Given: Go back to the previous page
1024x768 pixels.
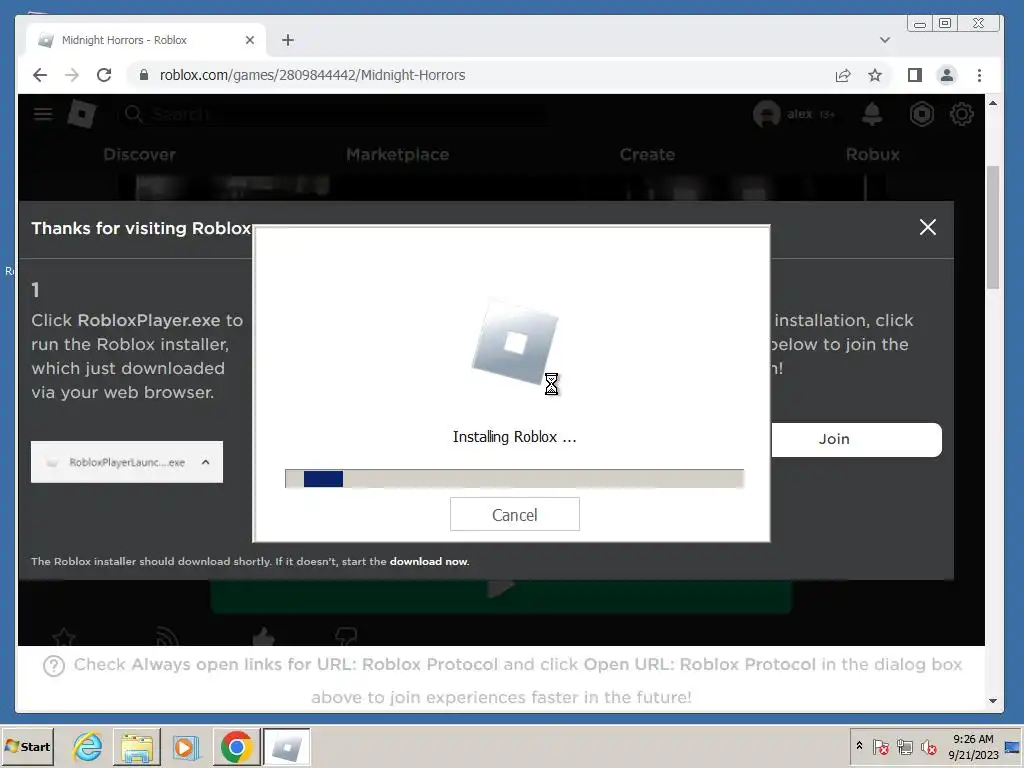Looking at the screenshot, I should (x=40, y=75).
